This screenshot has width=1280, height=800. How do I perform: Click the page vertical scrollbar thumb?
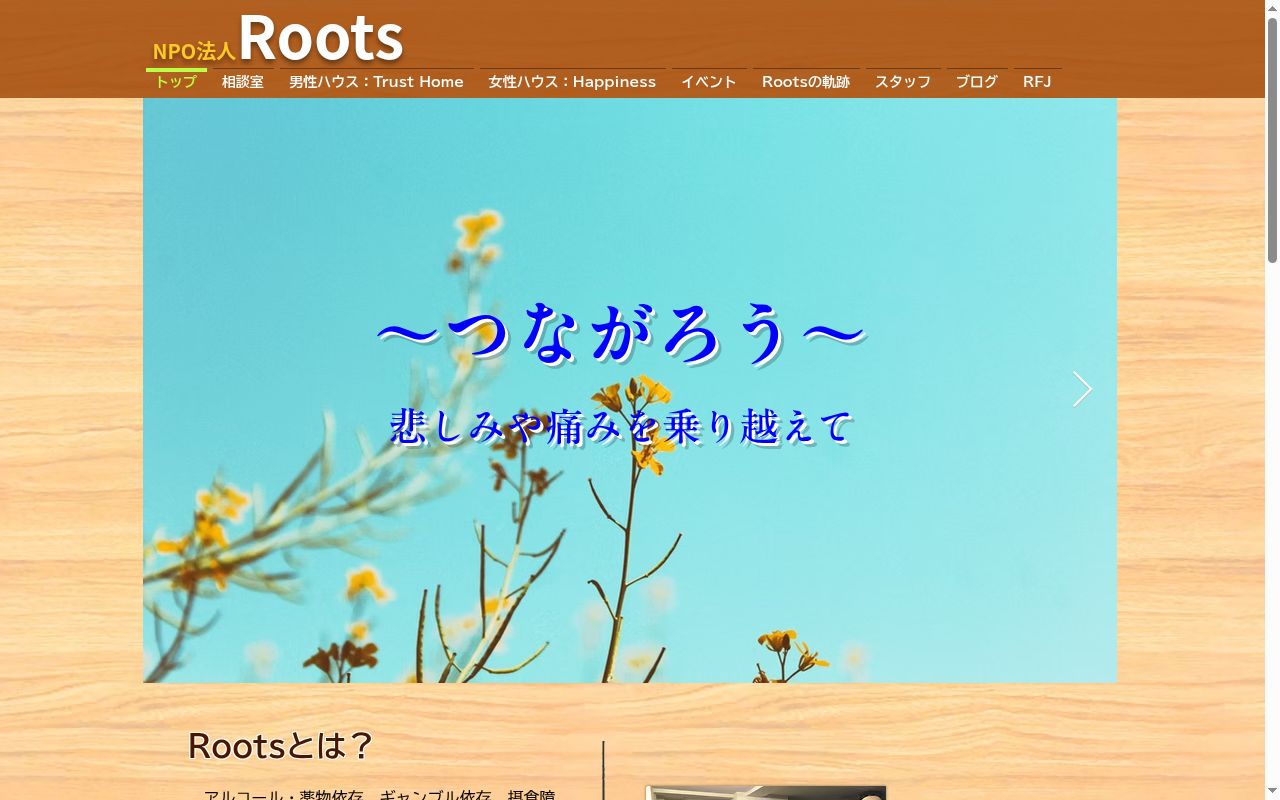1272,140
